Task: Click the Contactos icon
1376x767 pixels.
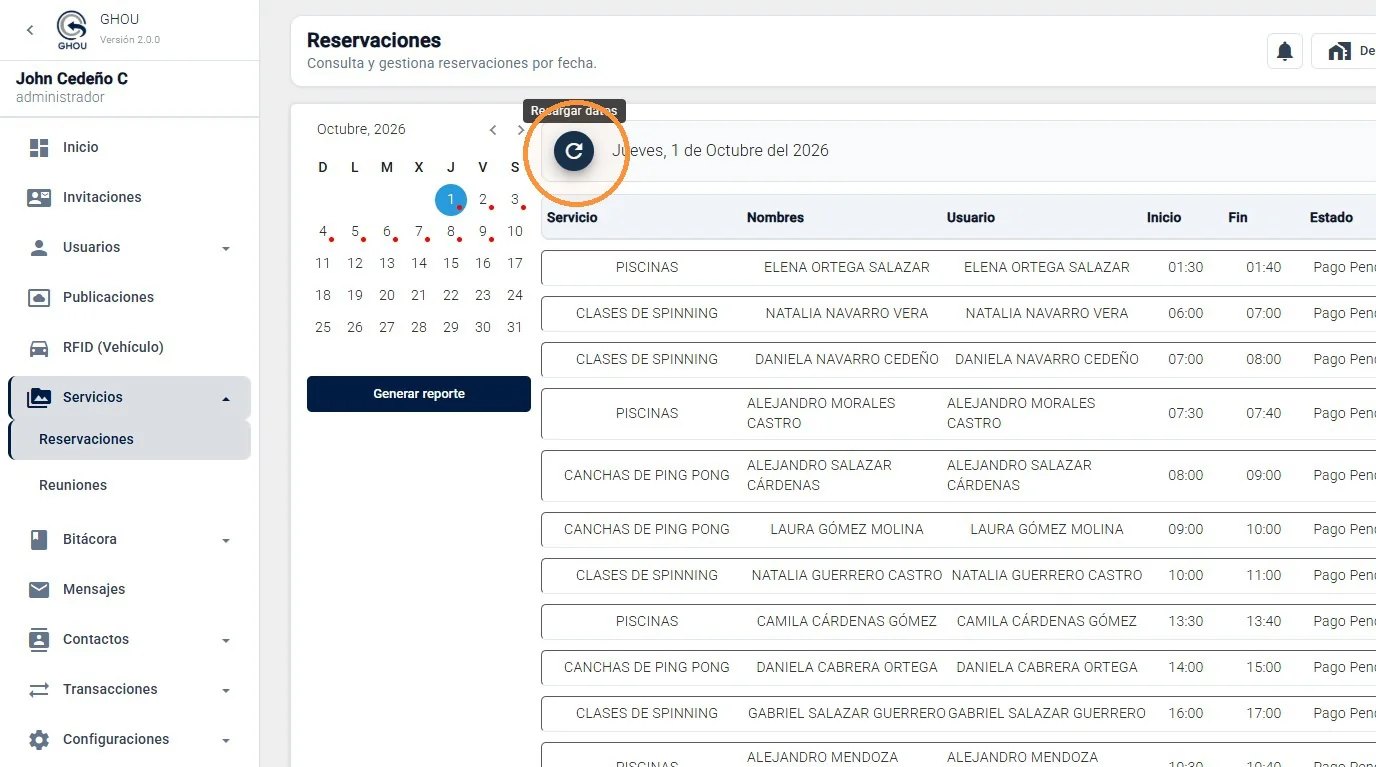Action: pos(39,640)
